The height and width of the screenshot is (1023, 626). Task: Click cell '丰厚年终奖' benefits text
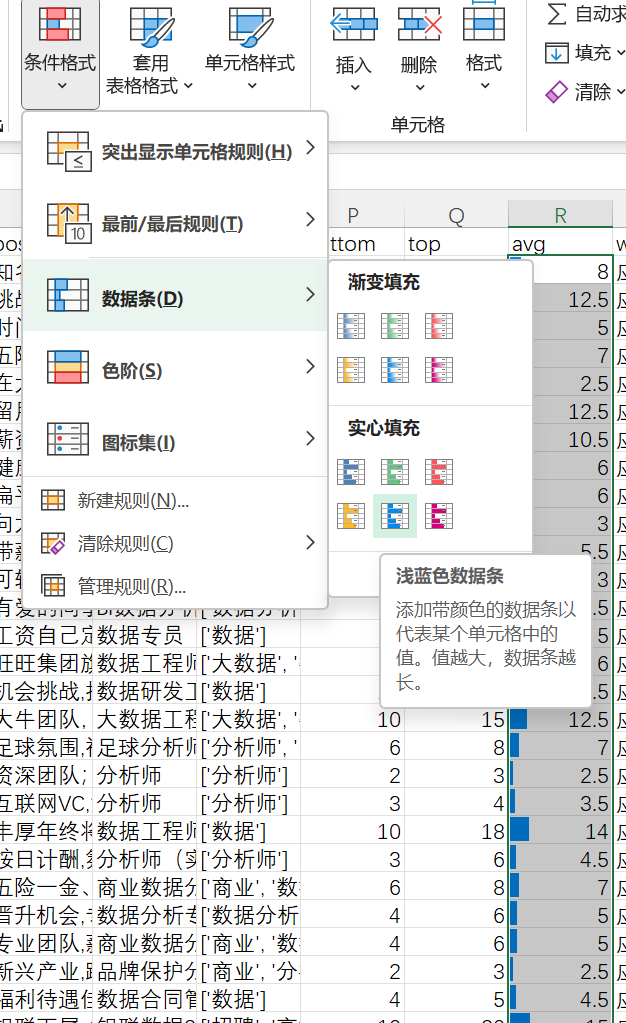pyautogui.click(x=46, y=831)
